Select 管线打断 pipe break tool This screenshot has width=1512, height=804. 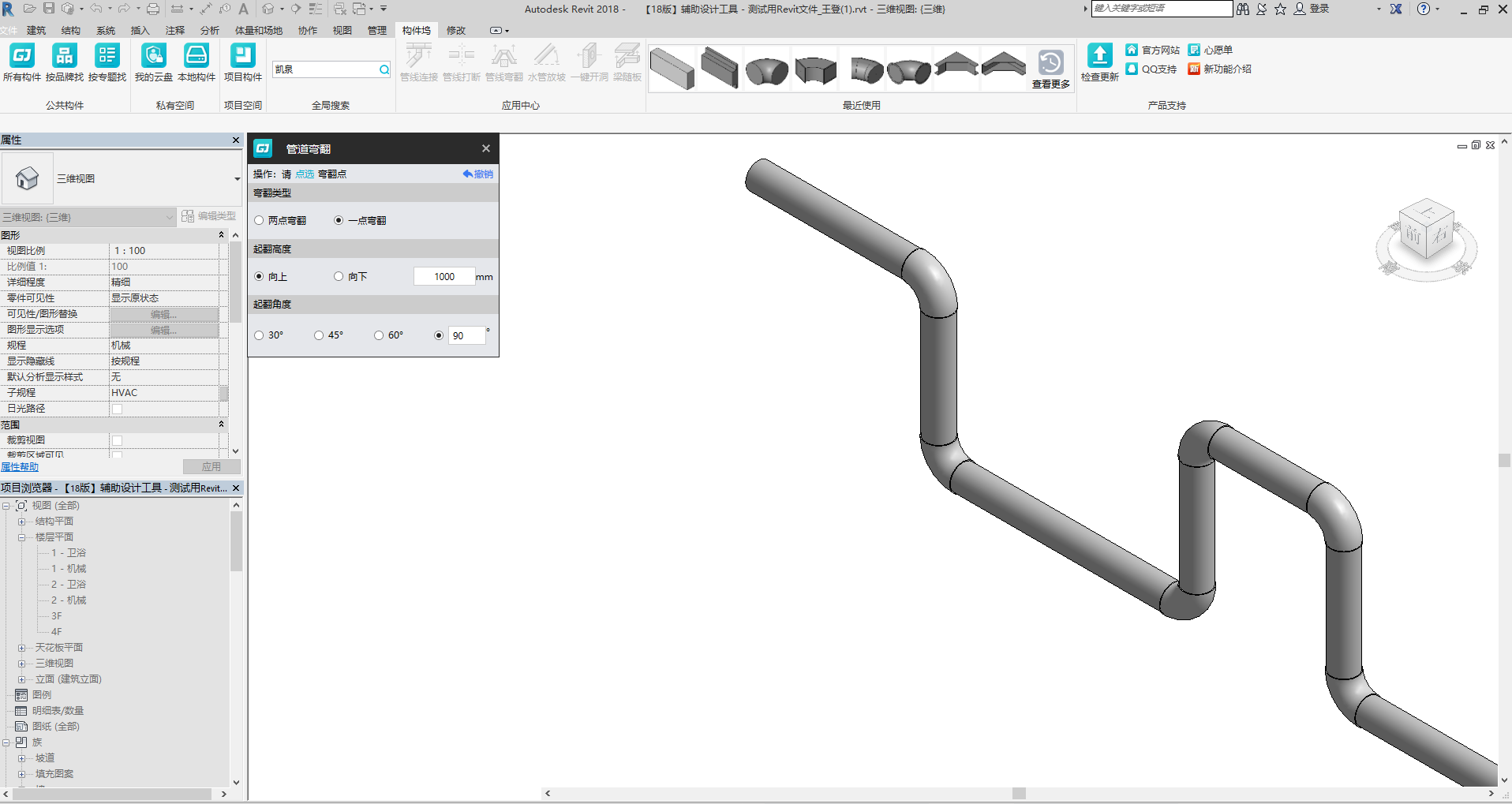462,62
